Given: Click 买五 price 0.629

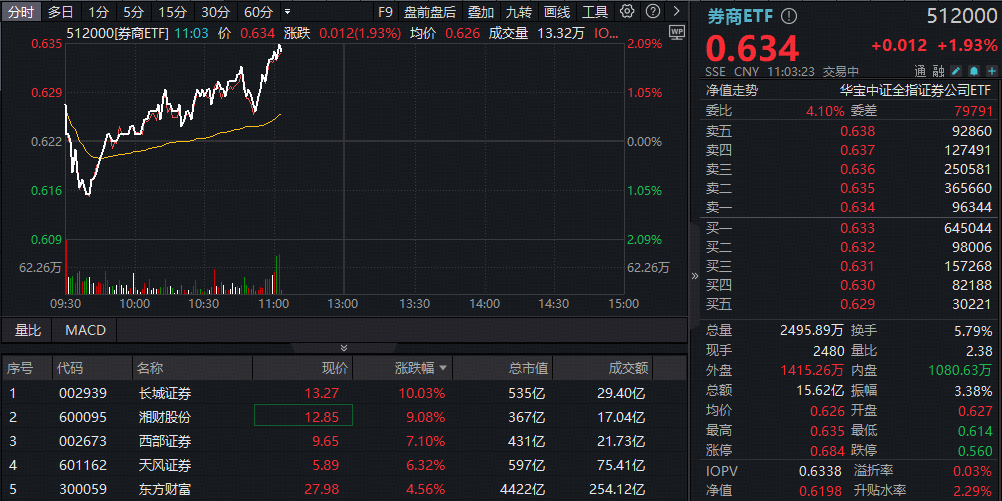Looking at the screenshot, I should coord(858,305).
